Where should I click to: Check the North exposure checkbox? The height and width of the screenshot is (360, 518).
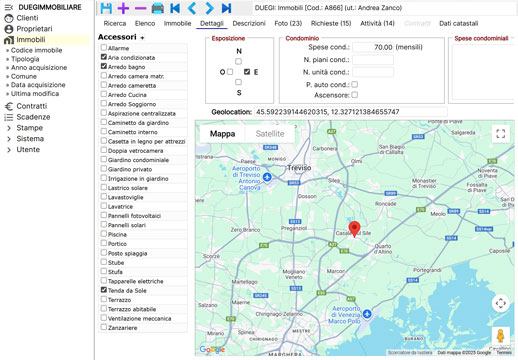click(x=238, y=61)
